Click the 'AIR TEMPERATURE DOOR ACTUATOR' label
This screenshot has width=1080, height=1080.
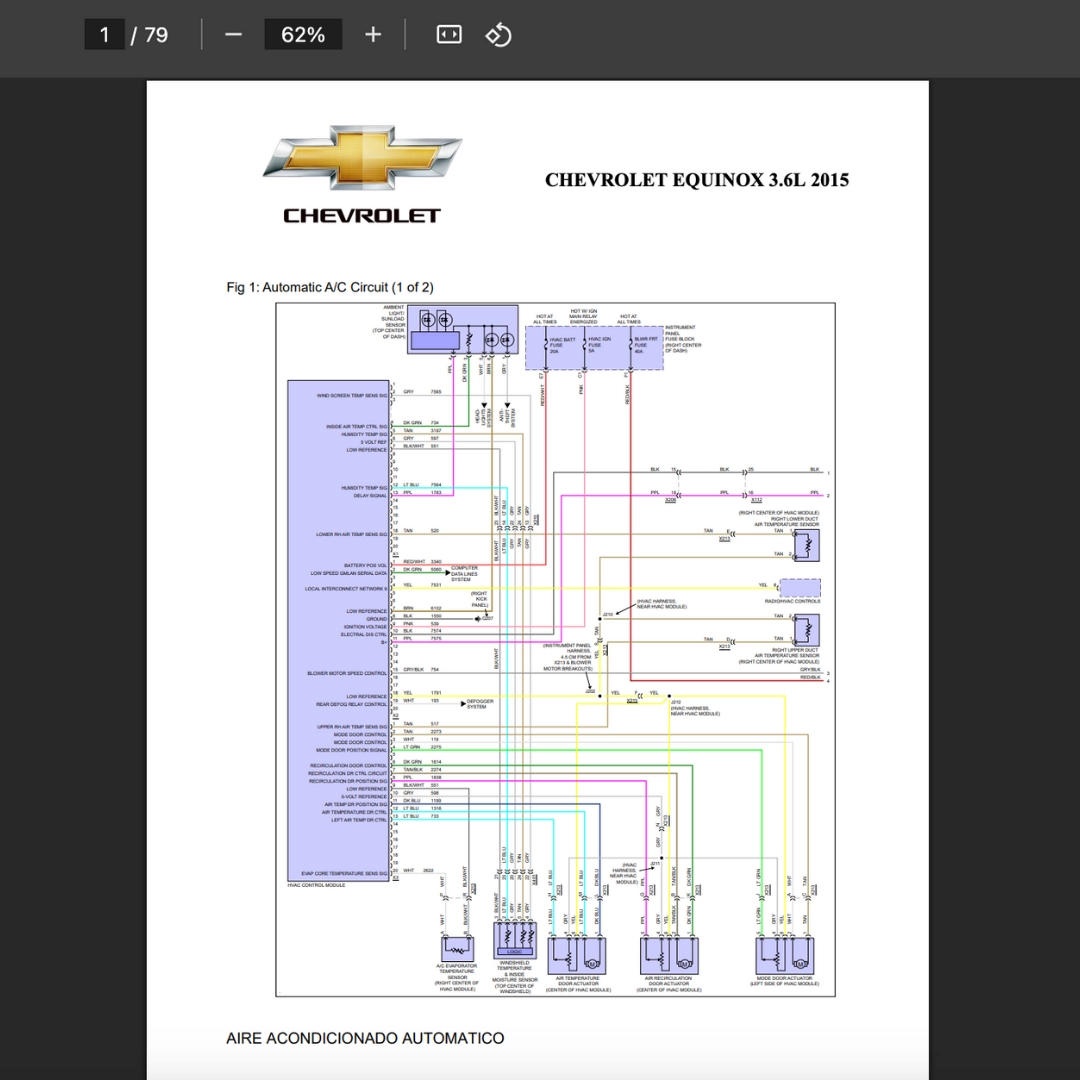pos(578,984)
